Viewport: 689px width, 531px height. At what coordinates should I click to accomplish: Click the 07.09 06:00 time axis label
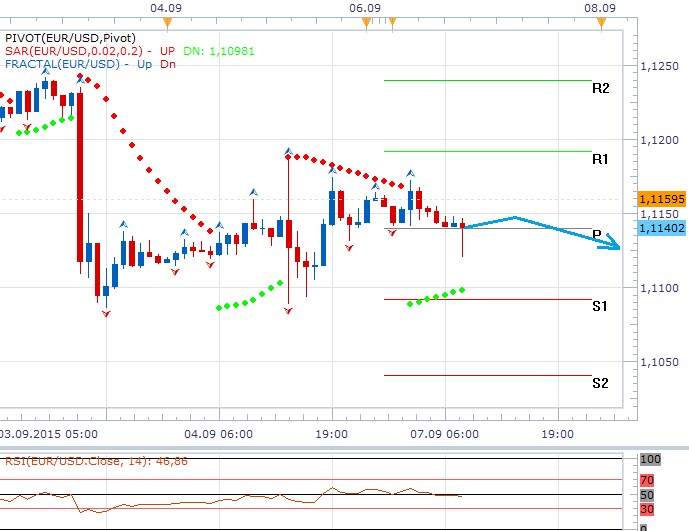click(443, 435)
